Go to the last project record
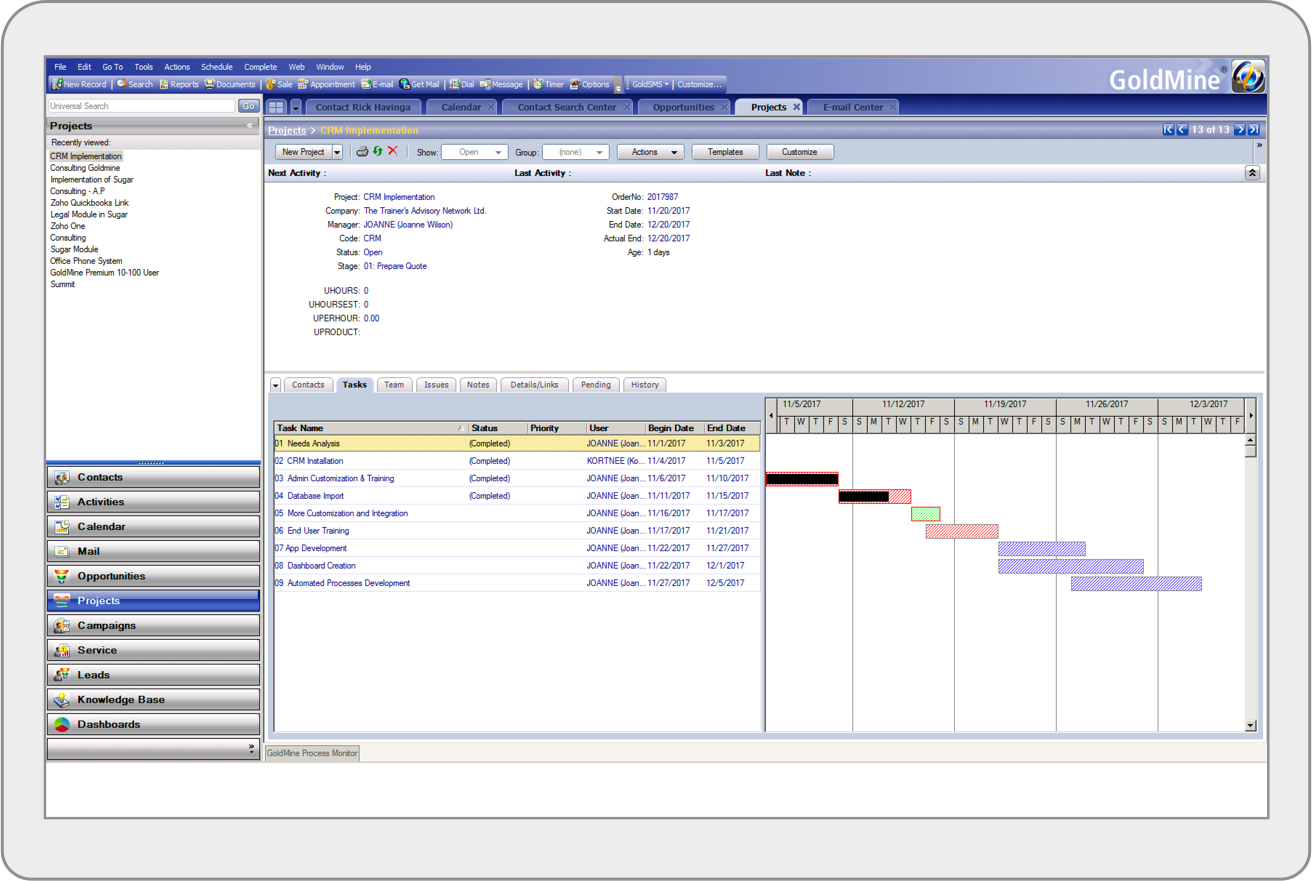Image resolution: width=1312 pixels, height=881 pixels. click(x=1253, y=130)
